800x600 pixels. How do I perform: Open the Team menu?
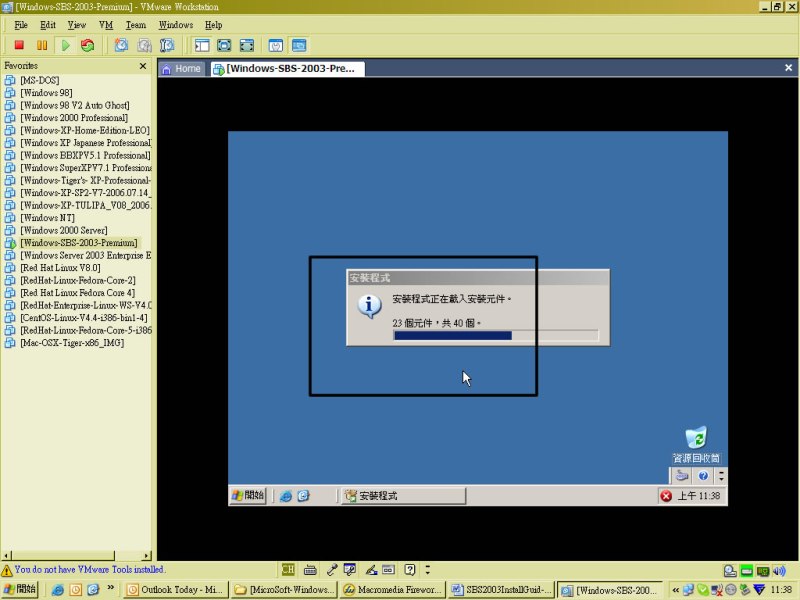(136, 25)
